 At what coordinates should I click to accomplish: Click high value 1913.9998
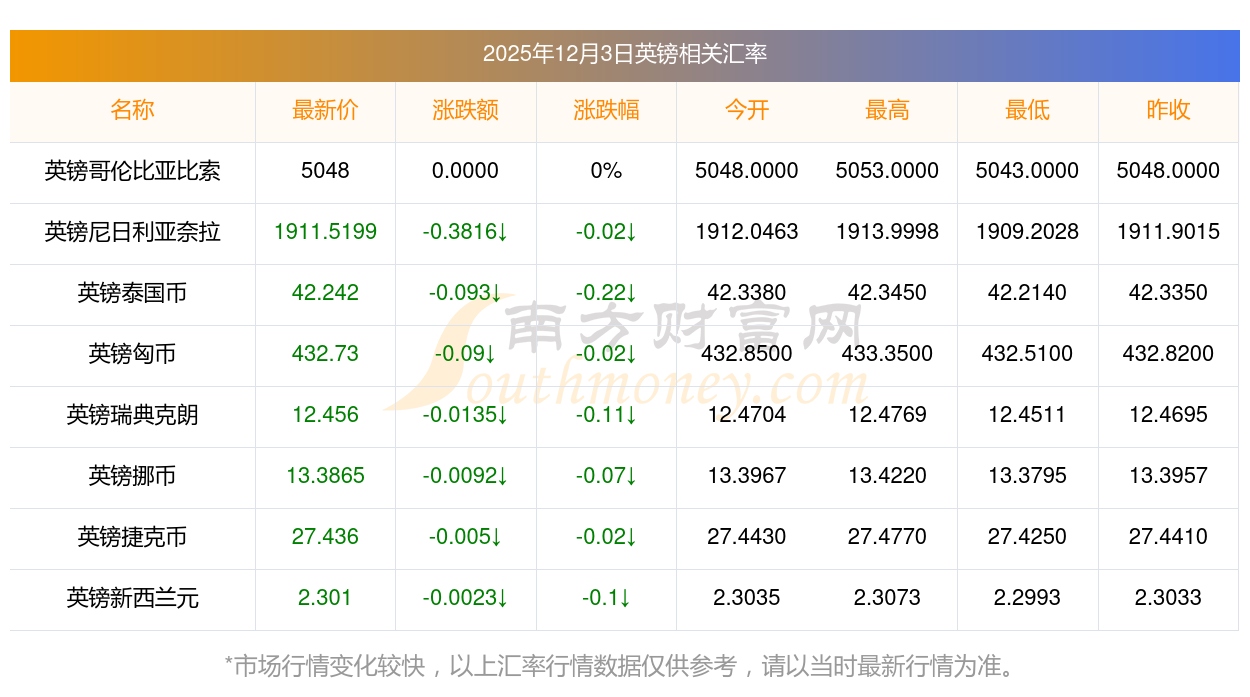pos(887,232)
